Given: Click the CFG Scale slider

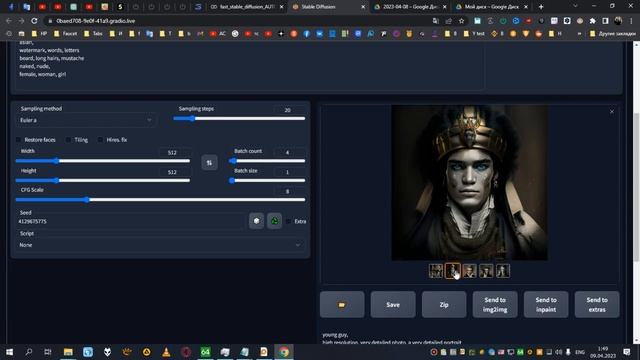Looking at the screenshot, I should pos(160,200).
